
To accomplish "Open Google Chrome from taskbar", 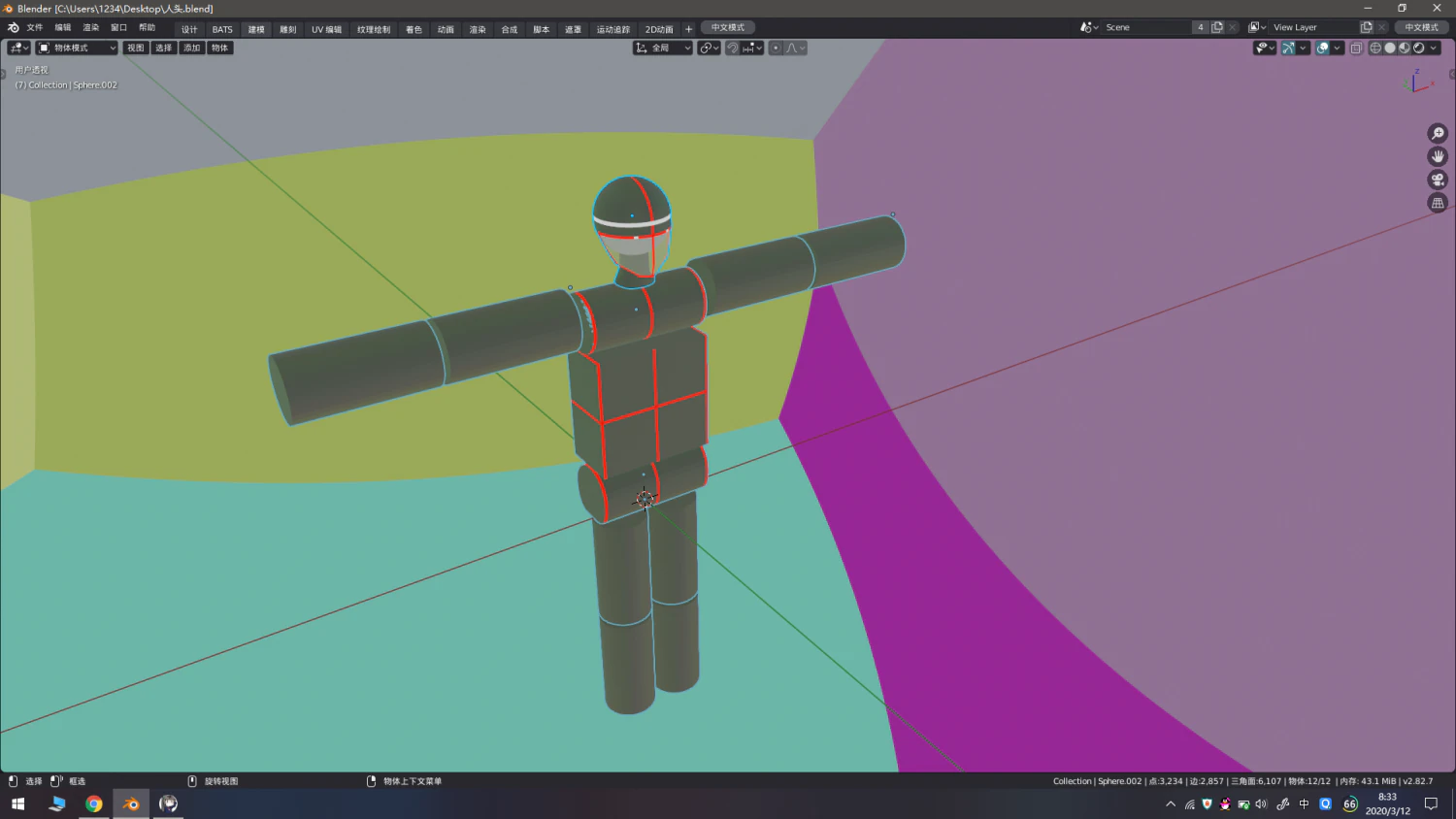I will point(93,803).
